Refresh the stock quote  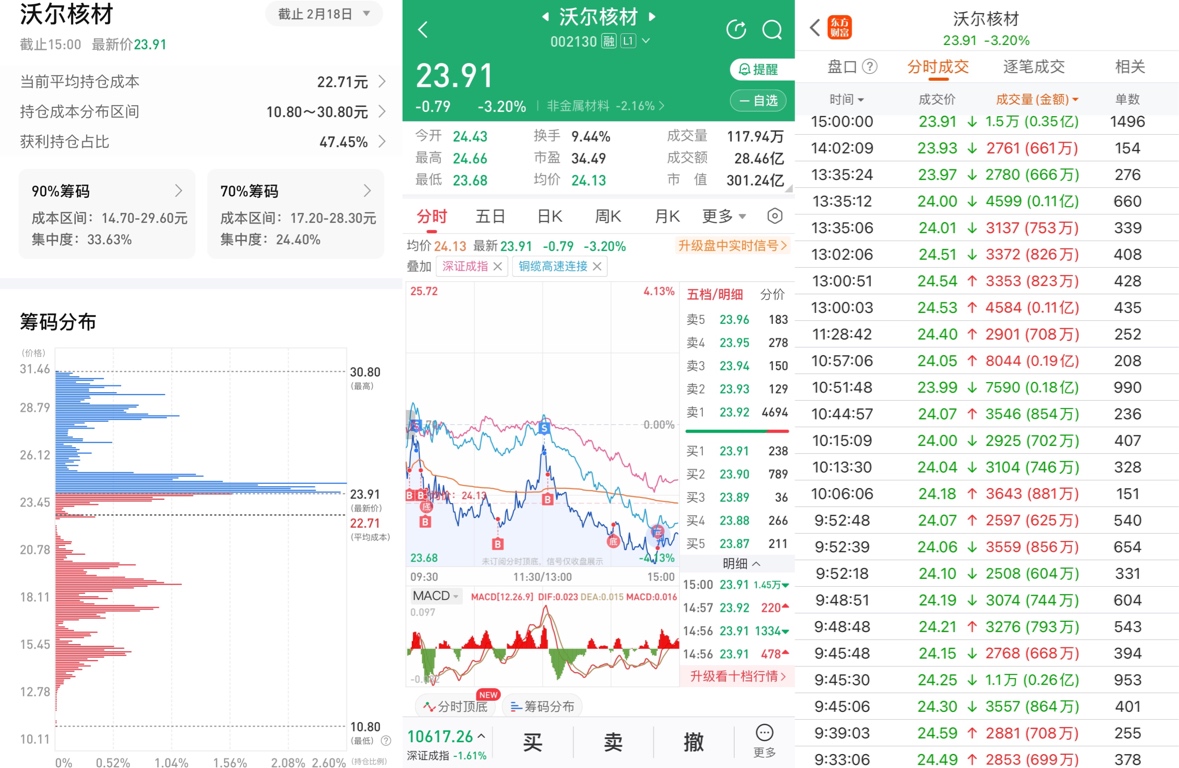coord(736,29)
